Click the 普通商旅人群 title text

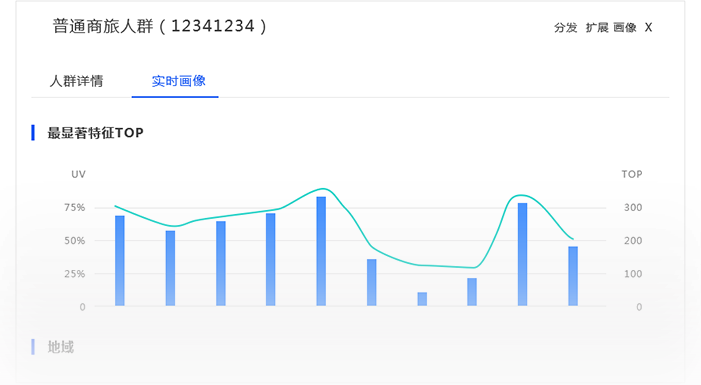[103, 26]
